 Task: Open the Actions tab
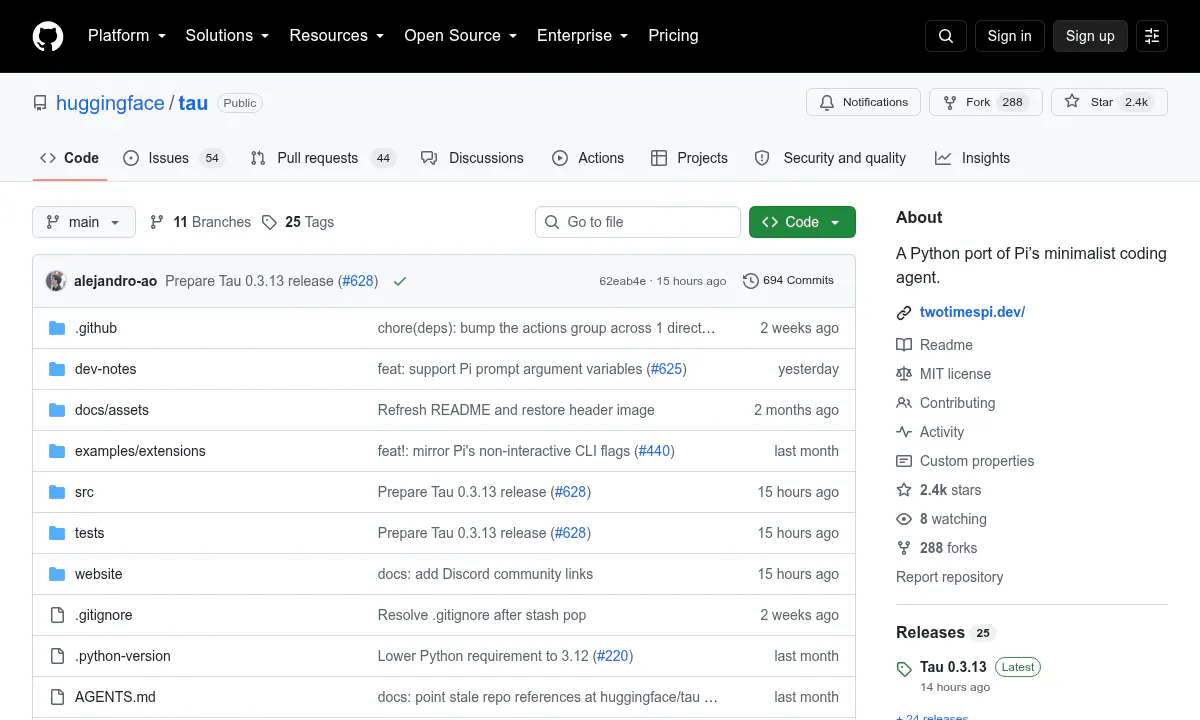tap(588, 158)
